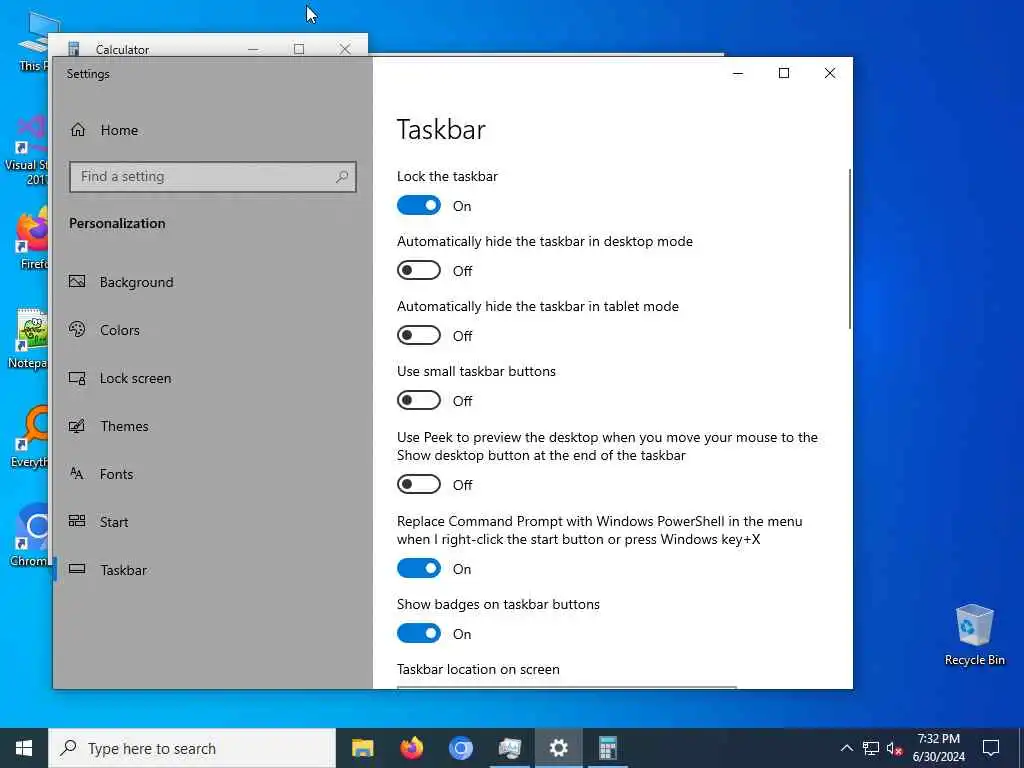1024x768 pixels.
Task: Turn on Use small taskbar buttons
Action: 419,400
